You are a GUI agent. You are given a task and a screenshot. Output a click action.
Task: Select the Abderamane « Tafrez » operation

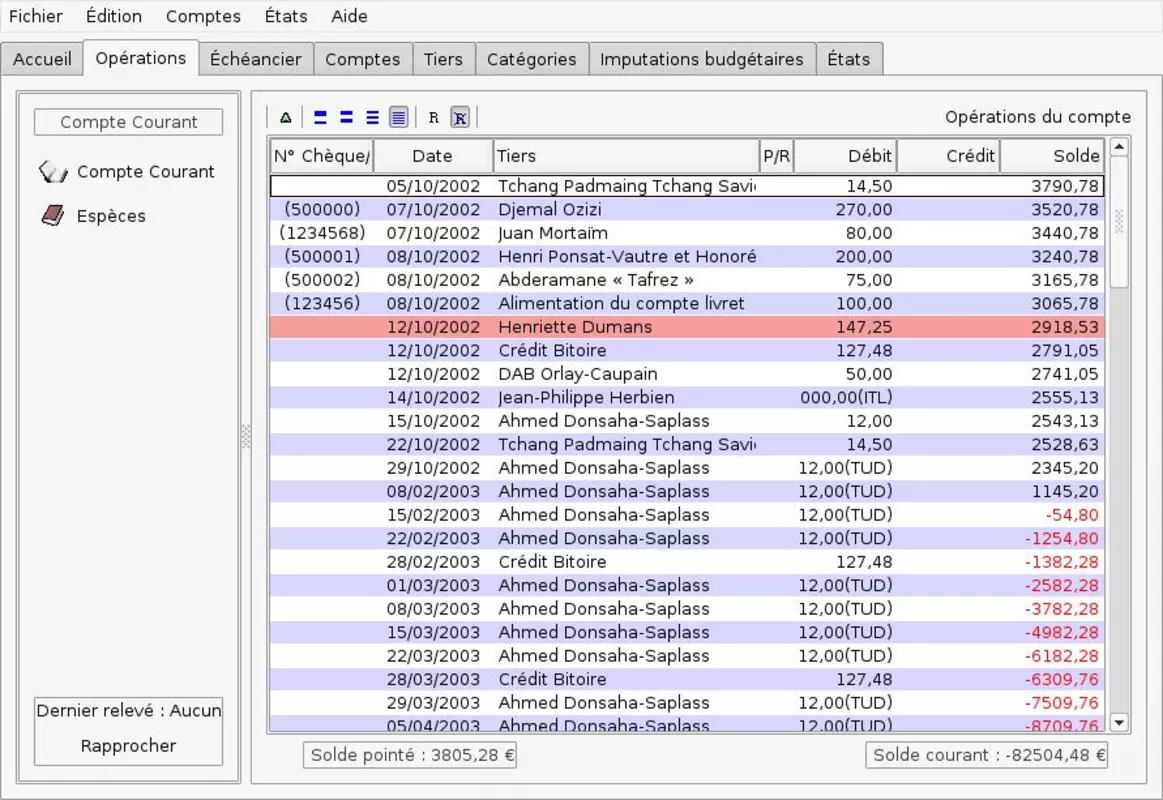(687, 280)
